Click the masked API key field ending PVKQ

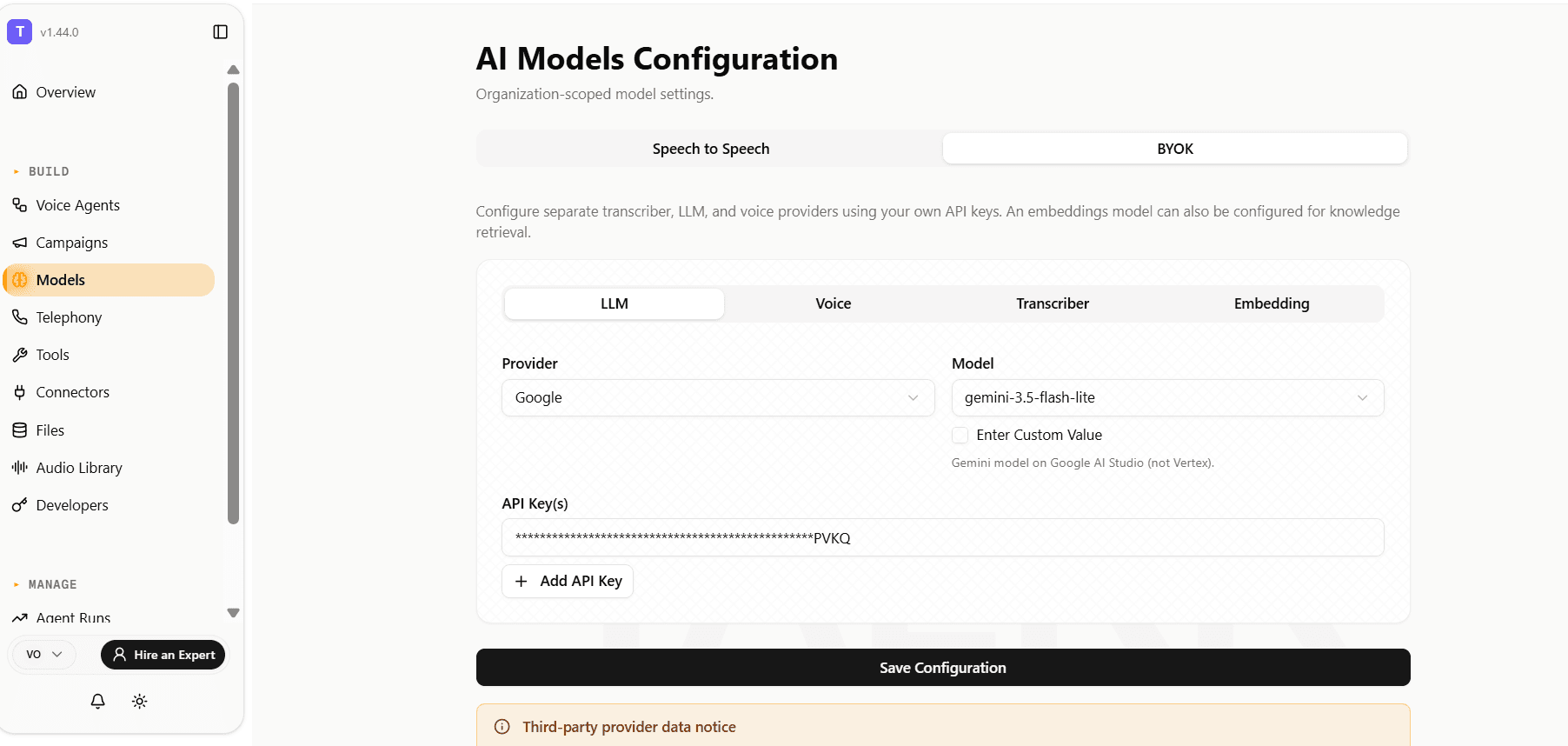coord(943,537)
